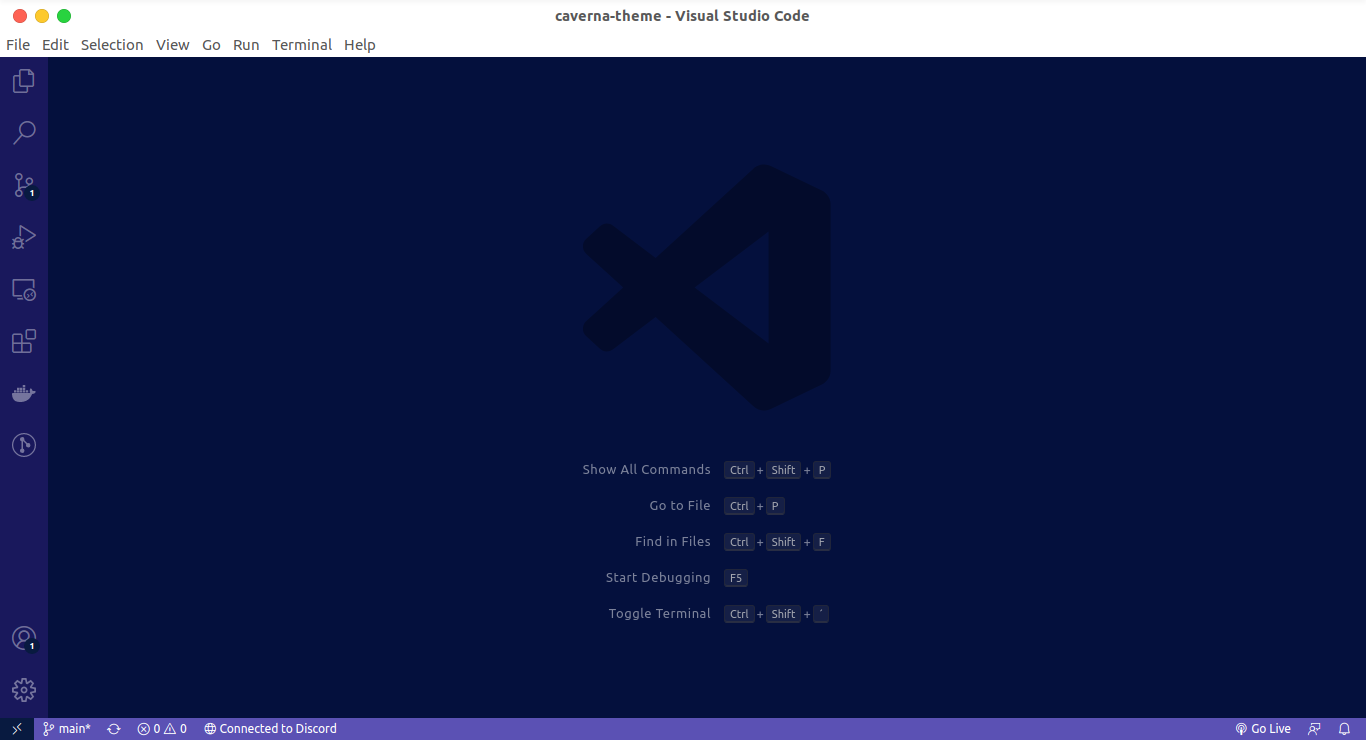This screenshot has width=1366, height=740.
Task: Minimize the window with yellow button
Action: [x=42, y=16]
